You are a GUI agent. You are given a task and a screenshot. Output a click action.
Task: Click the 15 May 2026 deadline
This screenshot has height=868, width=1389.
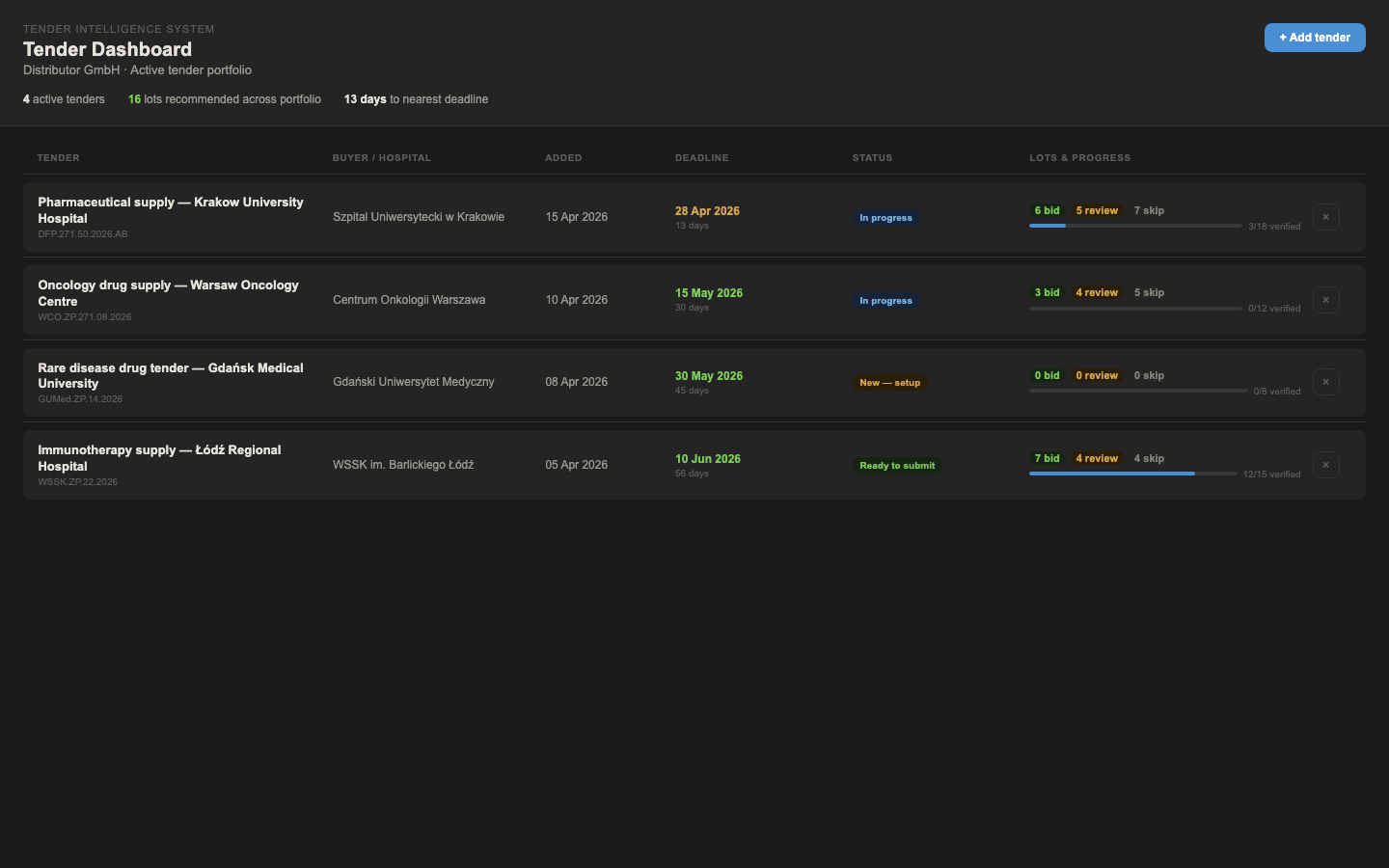(709, 293)
